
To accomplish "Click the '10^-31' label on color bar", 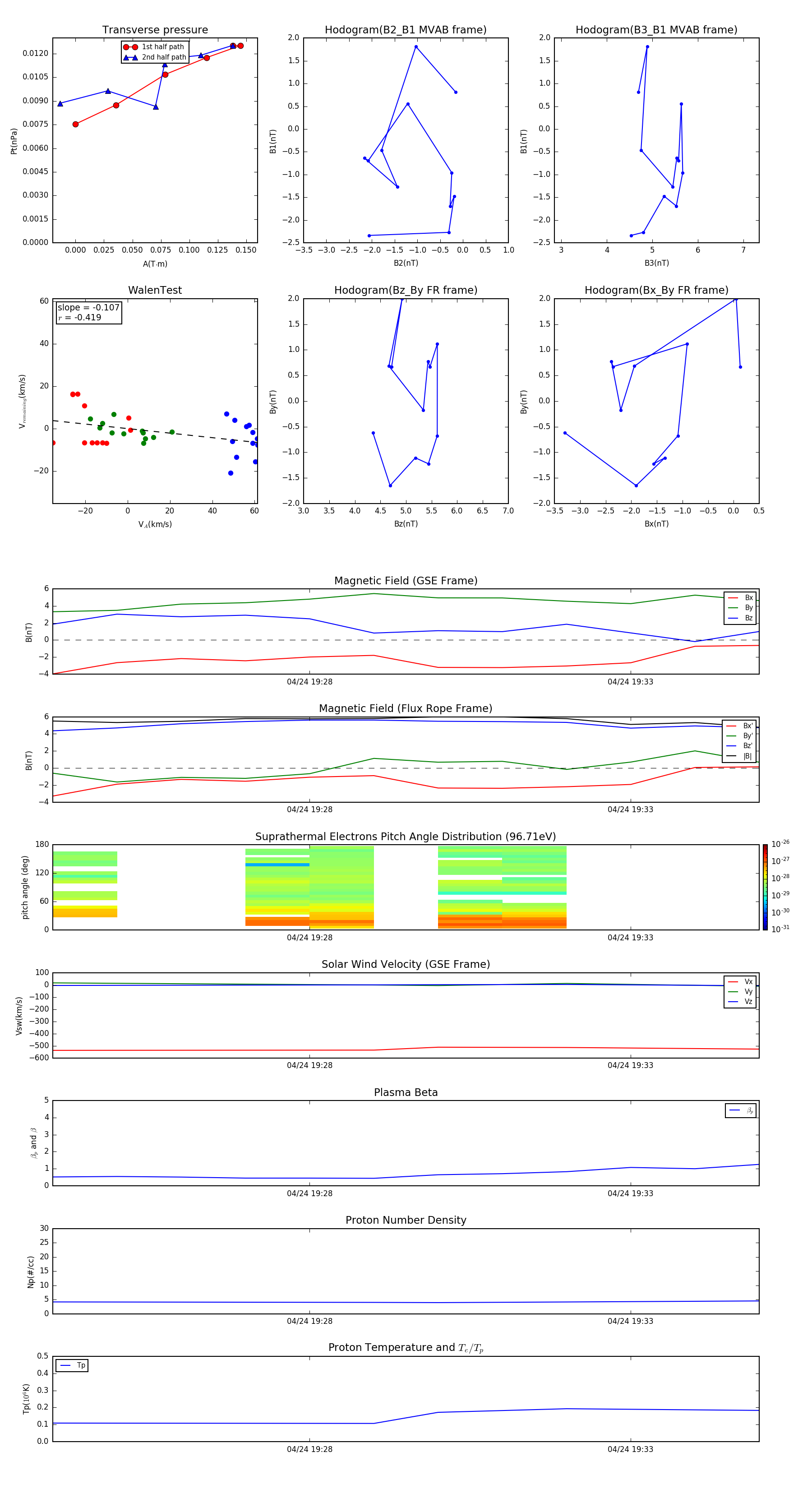I will 780,929.
